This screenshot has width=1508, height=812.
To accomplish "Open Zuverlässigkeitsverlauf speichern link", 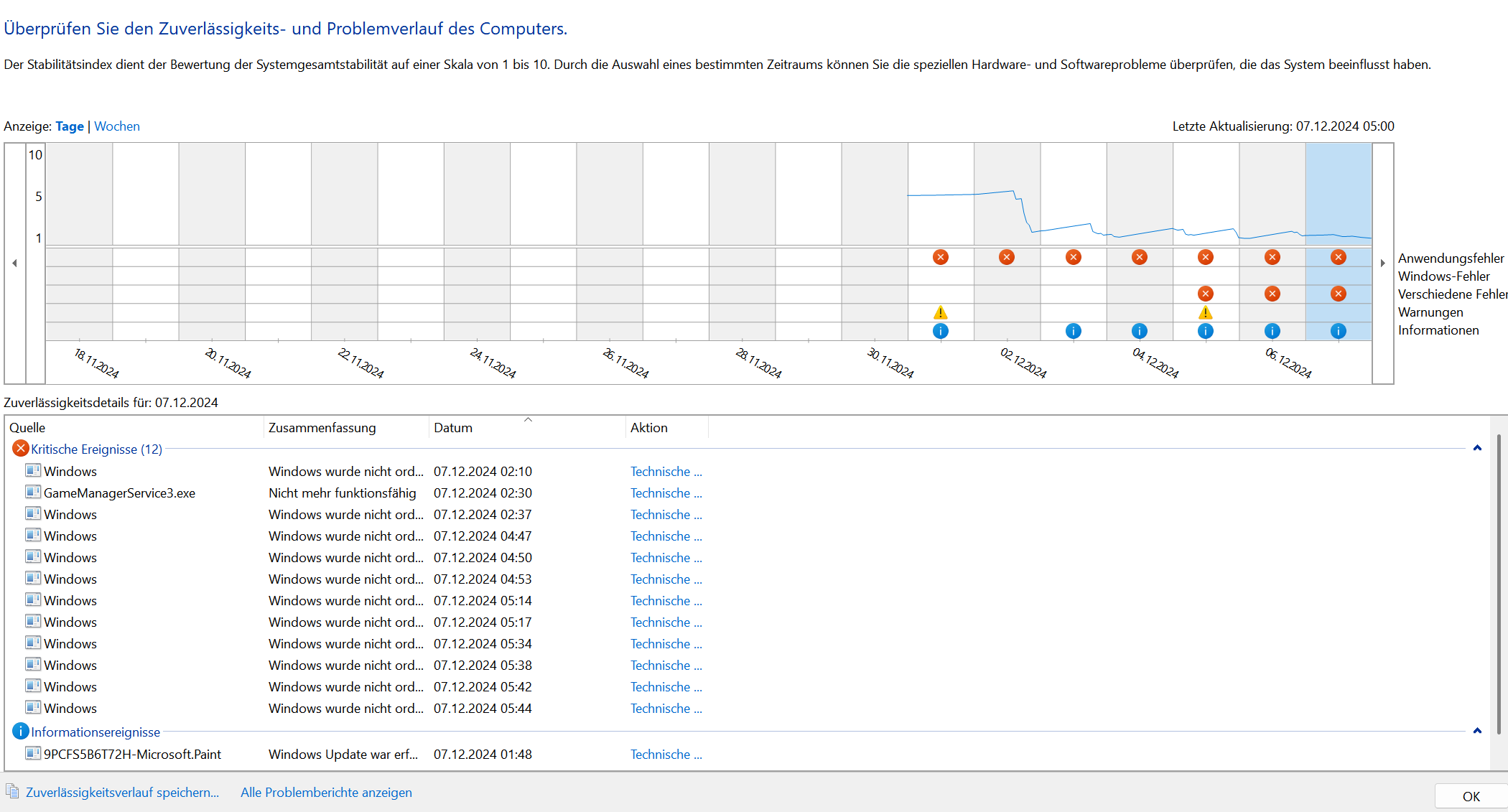I will (x=122, y=793).
